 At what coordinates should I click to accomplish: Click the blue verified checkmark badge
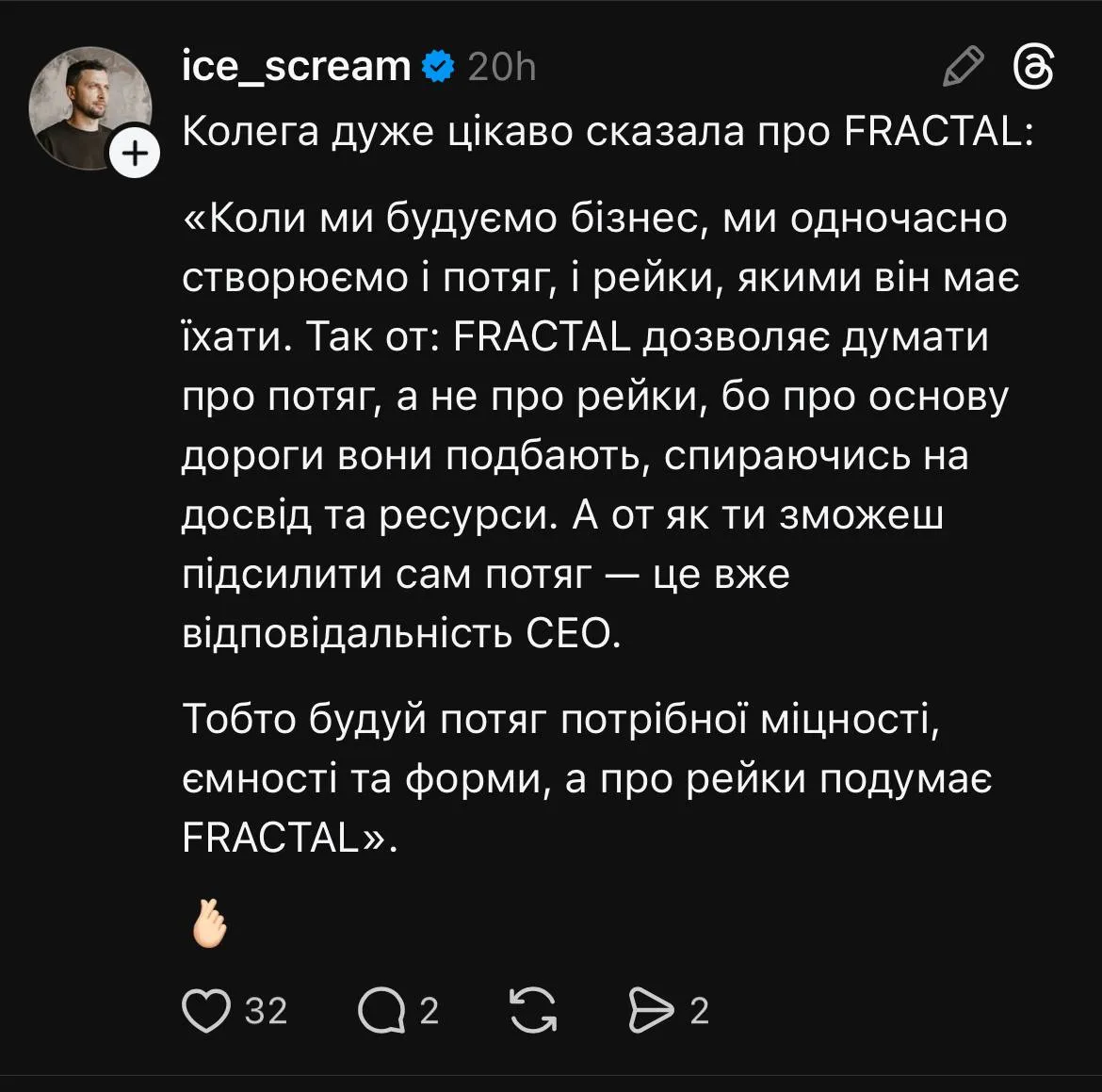439,67
